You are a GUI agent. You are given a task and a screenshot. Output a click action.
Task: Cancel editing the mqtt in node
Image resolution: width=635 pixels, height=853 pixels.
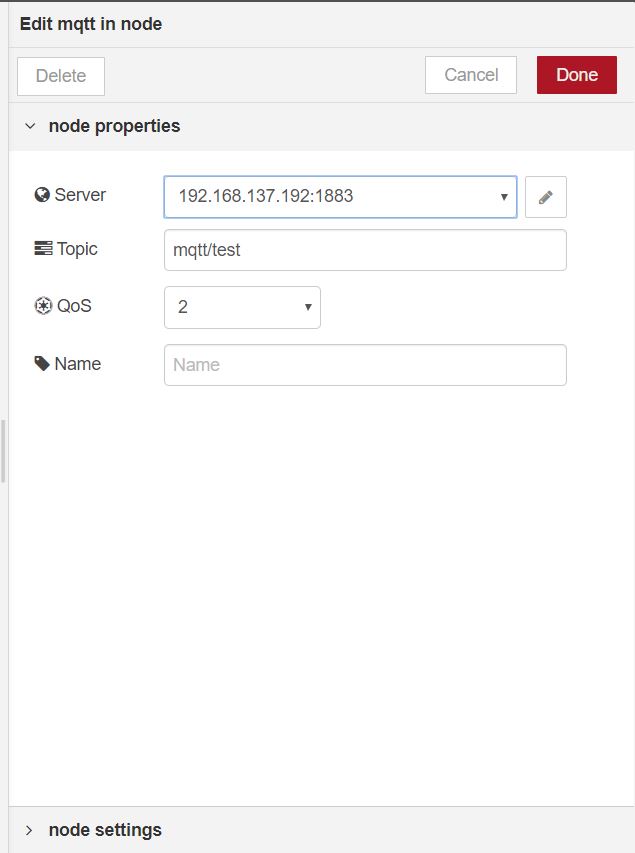[470, 75]
